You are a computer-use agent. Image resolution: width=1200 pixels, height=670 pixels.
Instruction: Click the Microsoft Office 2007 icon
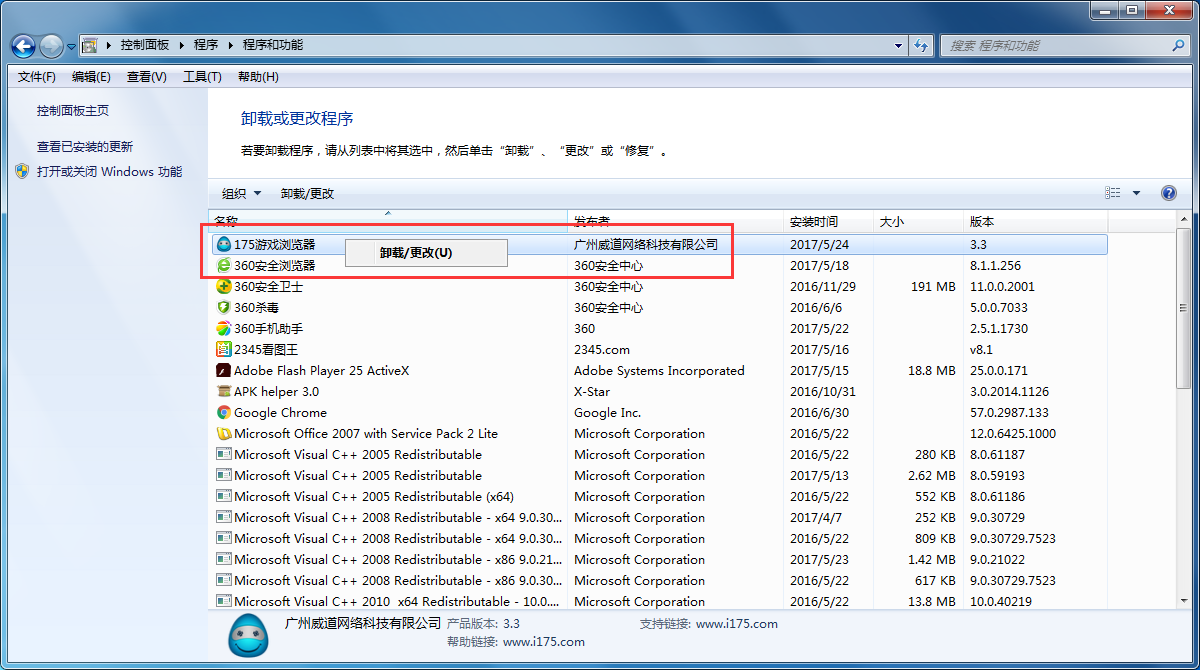coord(224,433)
